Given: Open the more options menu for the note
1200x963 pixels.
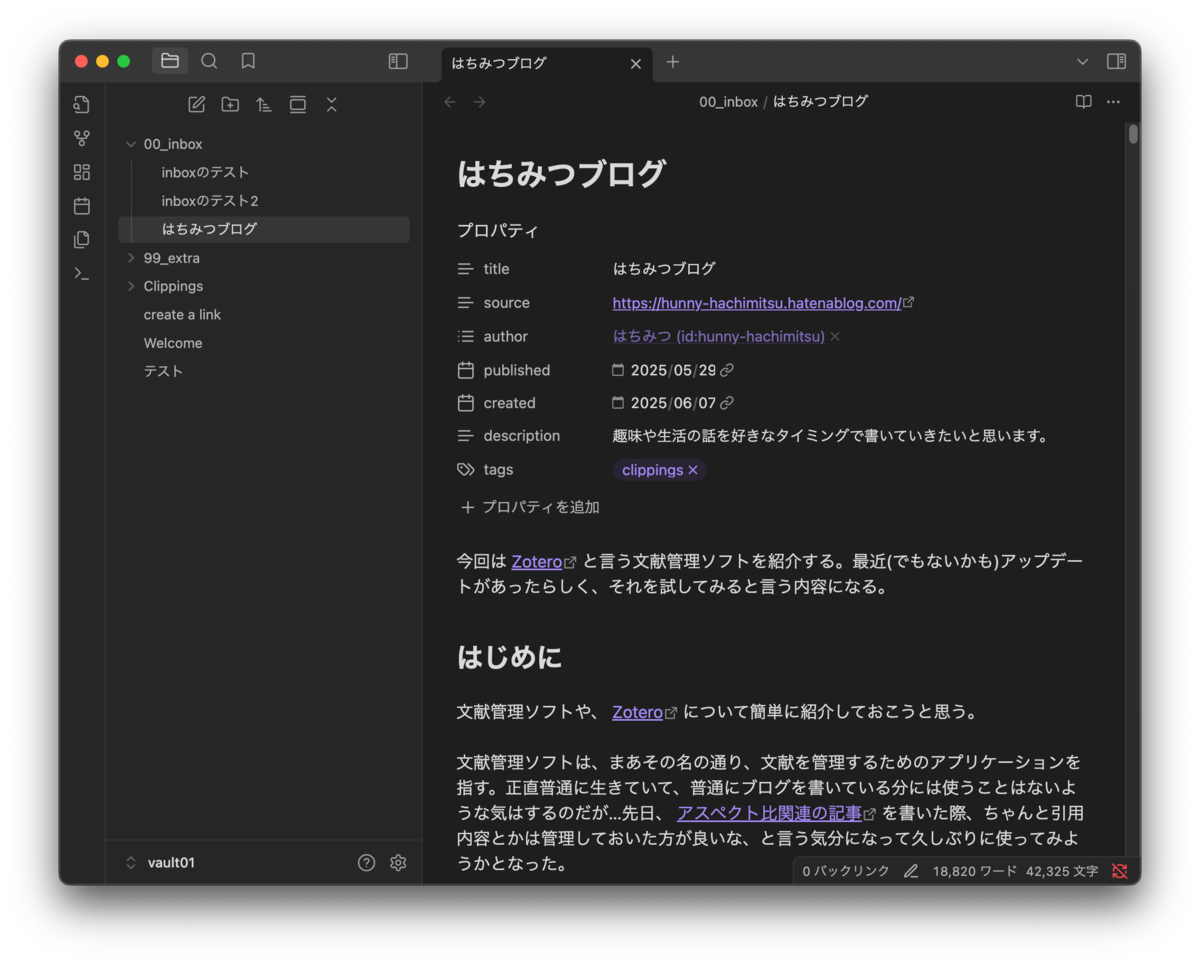Looking at the screenshot, I should (x=1113, y=101).
